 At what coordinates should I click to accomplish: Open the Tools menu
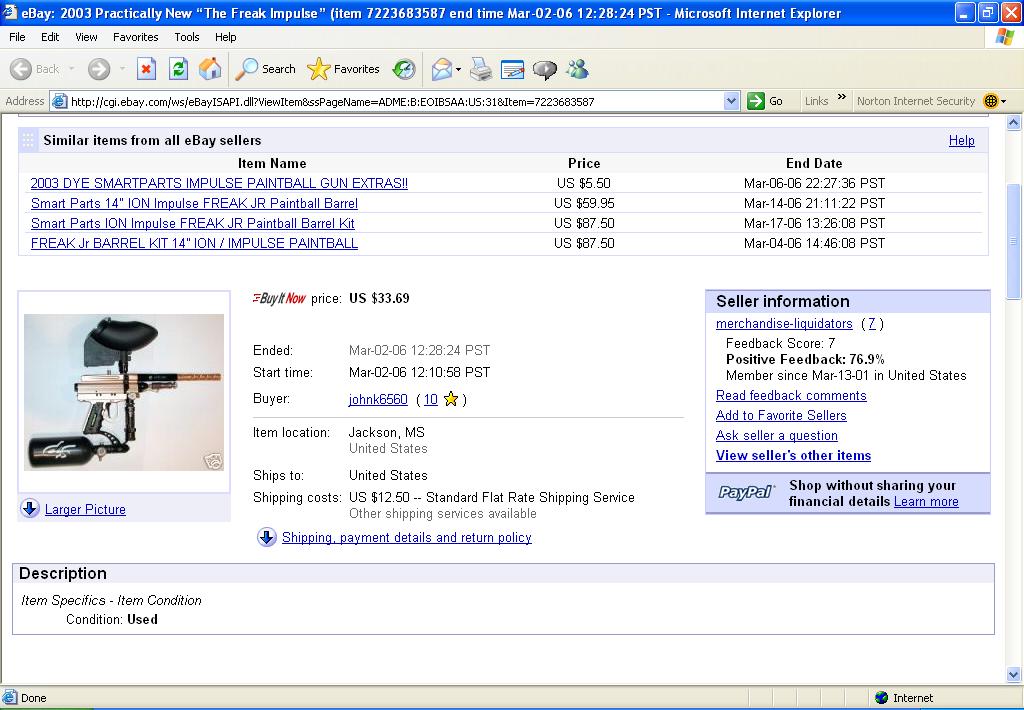click(187, 37)
